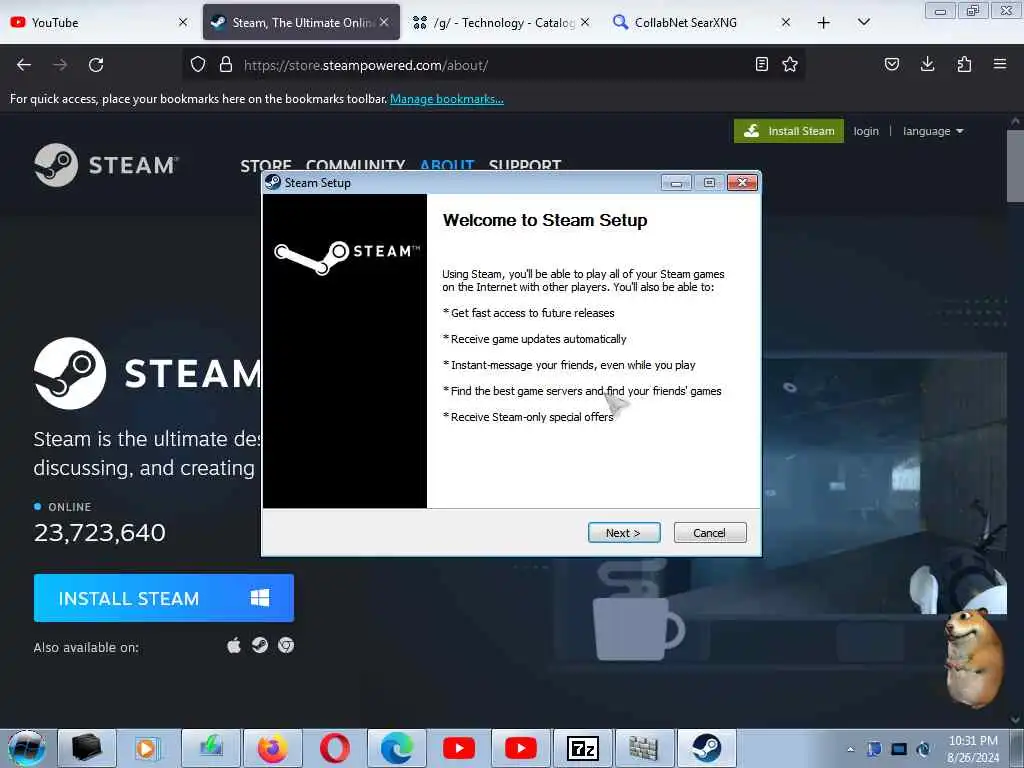The height and width of the screenshot is (768, 1024).
Task: Open a new browser tab
Action: click(x=824, y=23)
